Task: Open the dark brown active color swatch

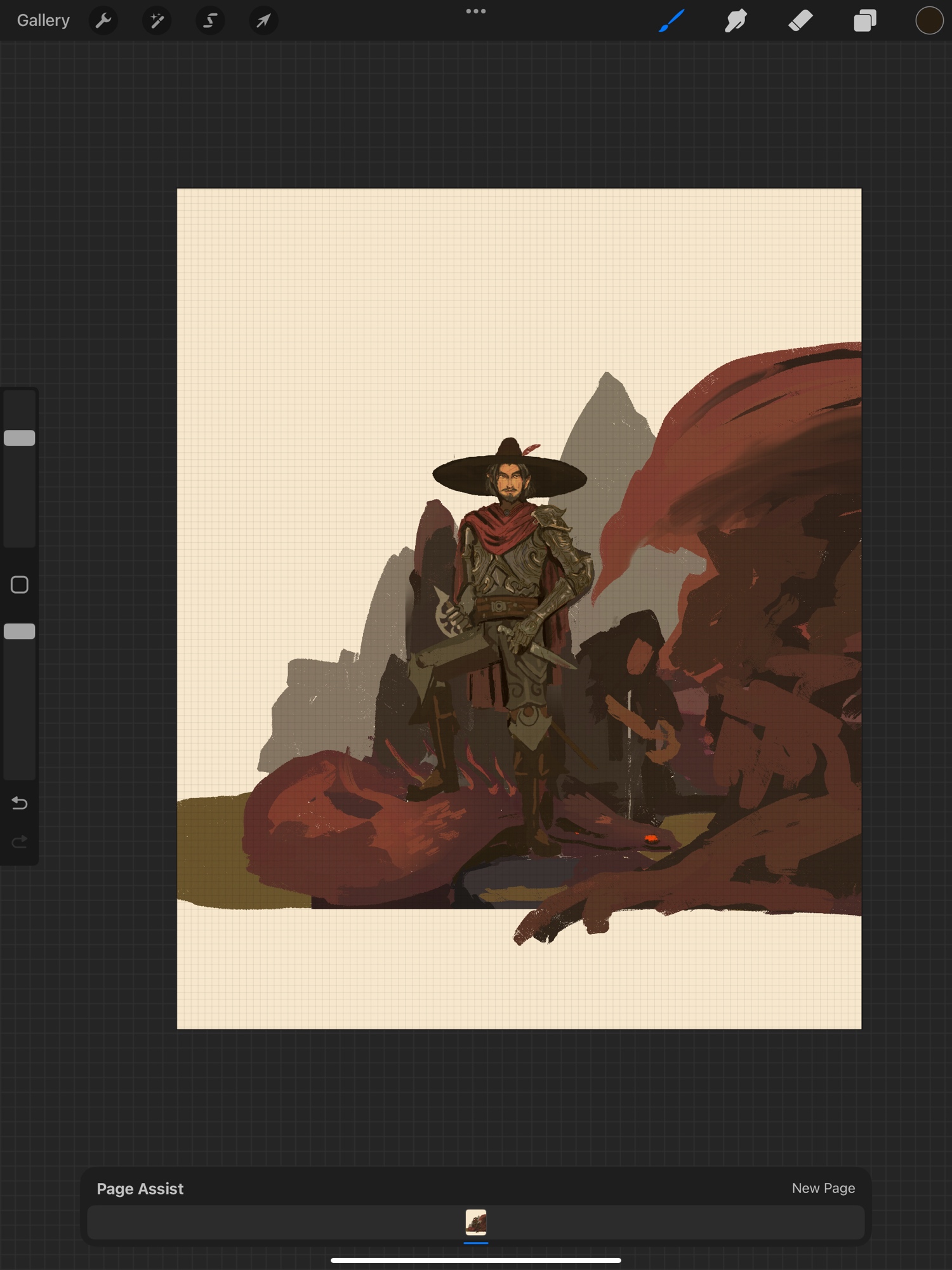Action: coord(929,21)
